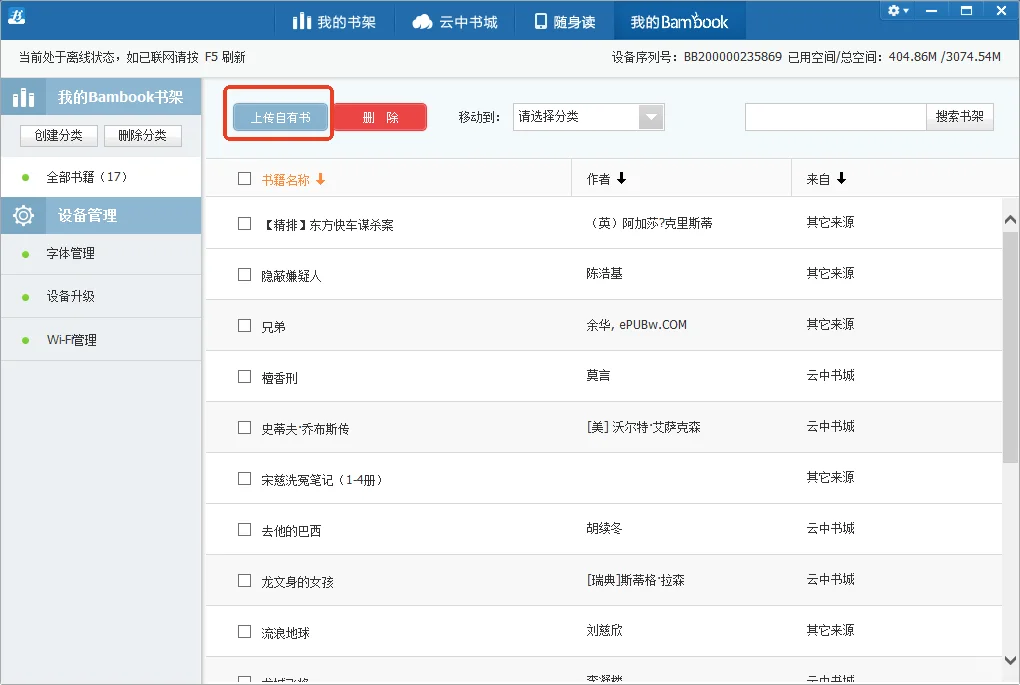Click the 创建分类 button
This screenshot has width=1020, height=685.
click(x=59, y=135)
